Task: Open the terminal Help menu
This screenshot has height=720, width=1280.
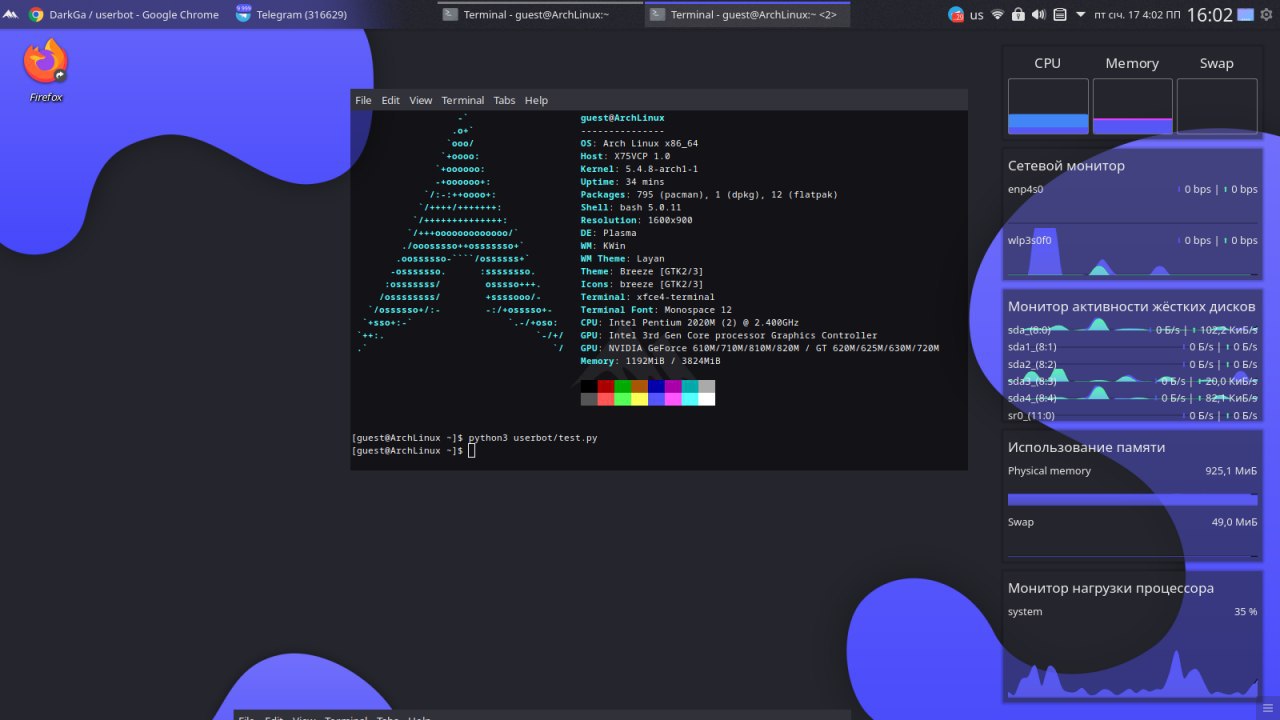Action: 536,100
